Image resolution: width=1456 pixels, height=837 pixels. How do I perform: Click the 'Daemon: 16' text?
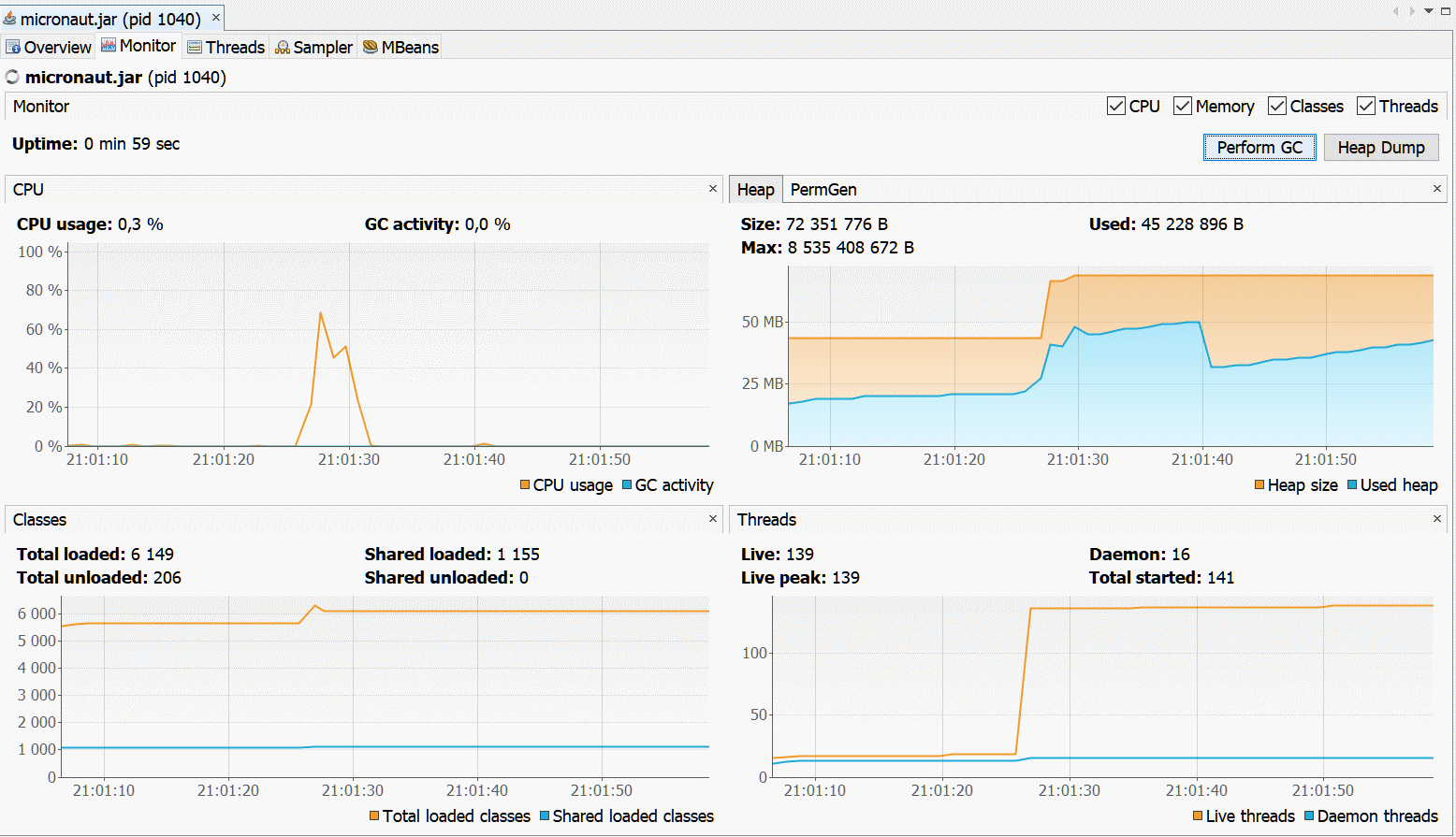tap(1140, 555)
